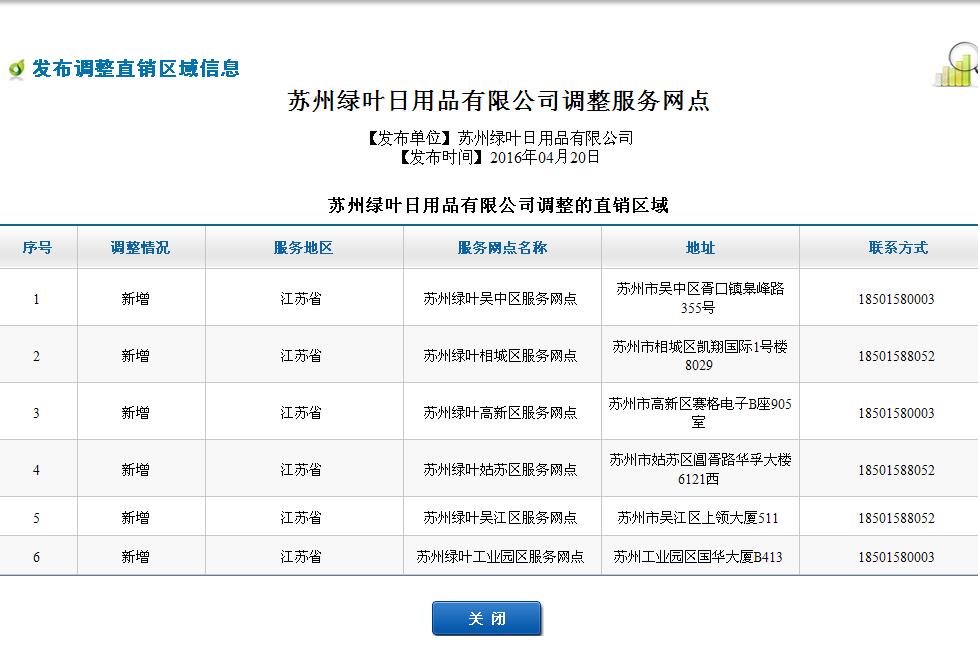The image size is (980, 656).
Task: Click the 发布调整直销区域信息 section title
Action: click(x=136, y=69)
